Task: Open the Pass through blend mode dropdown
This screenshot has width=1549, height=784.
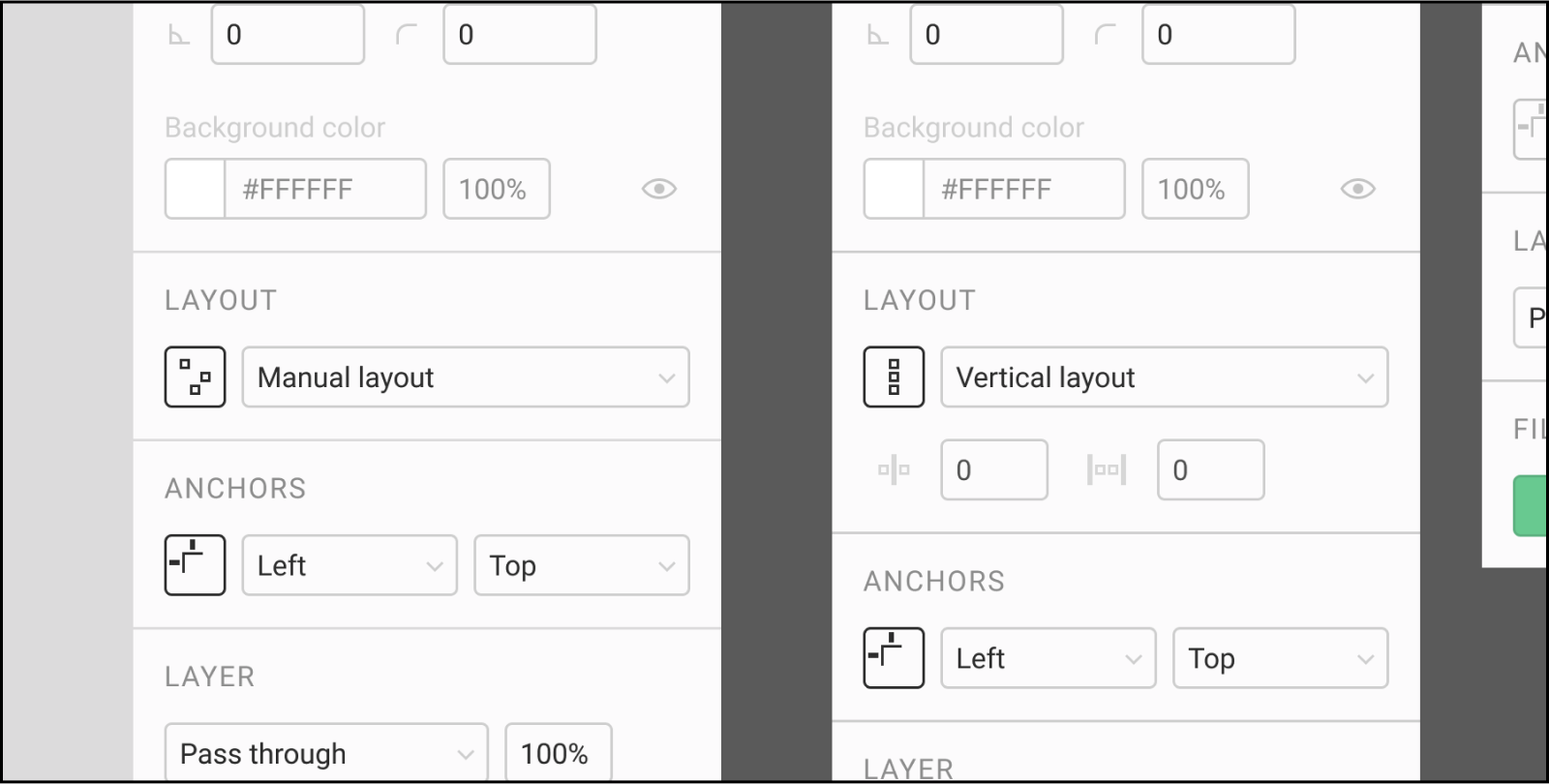Action: point(325,753)
